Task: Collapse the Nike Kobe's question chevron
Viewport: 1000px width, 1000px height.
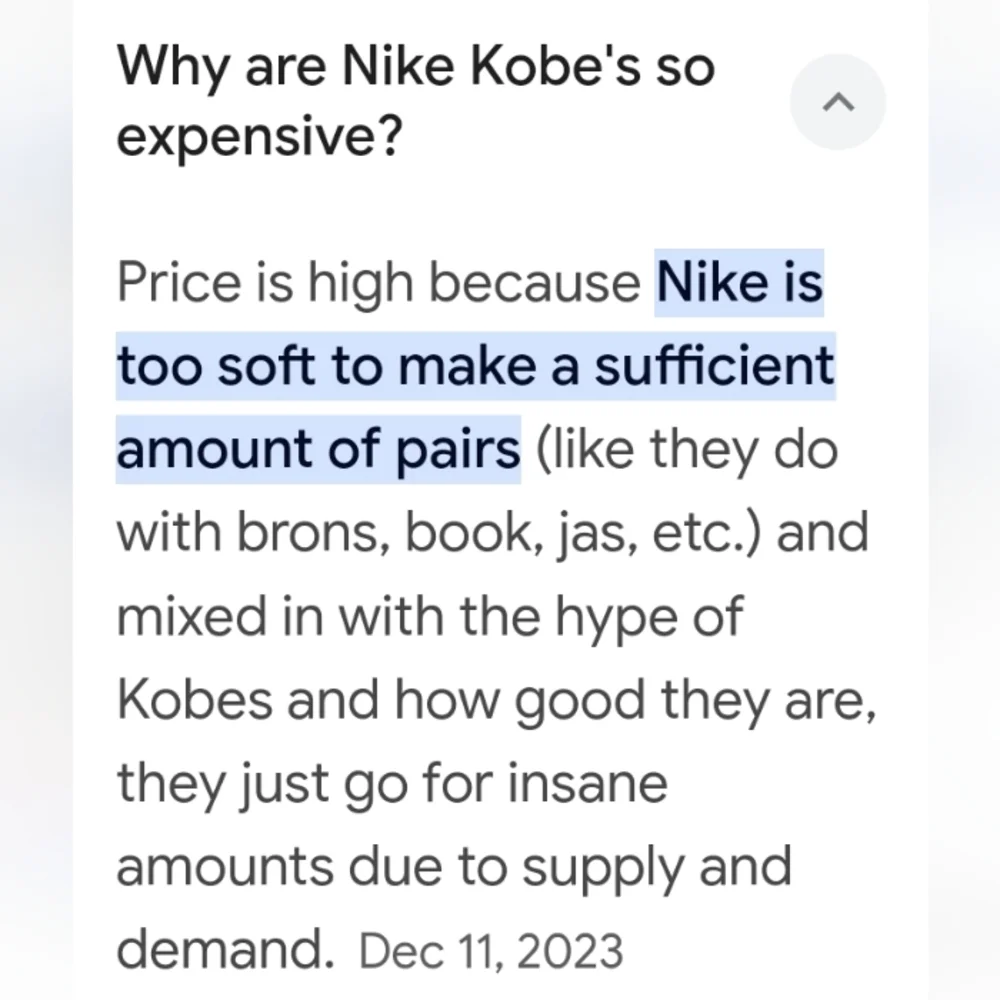Action: pos(837,102)
